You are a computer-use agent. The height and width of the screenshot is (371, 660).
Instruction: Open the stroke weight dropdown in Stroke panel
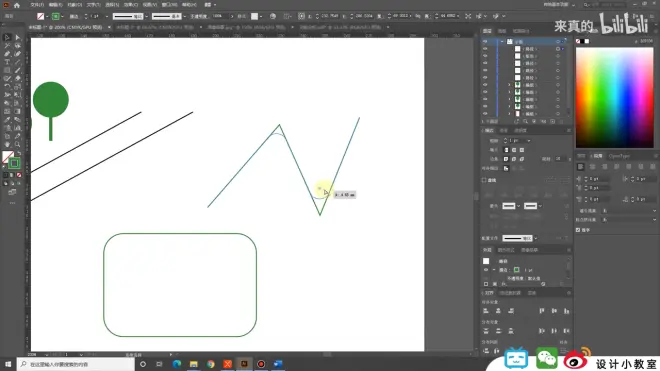tap(529, 141)
